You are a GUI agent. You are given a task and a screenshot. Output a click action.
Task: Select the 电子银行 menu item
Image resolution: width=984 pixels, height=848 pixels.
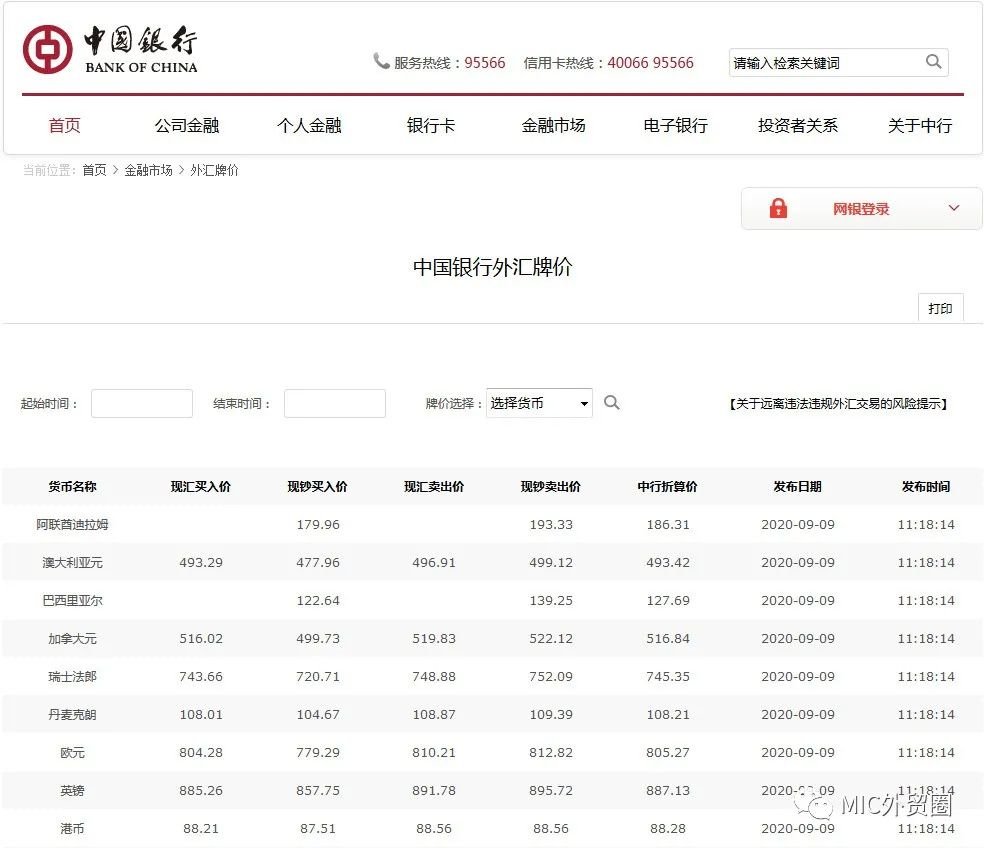pyautogui.click(x=675, y=125)
